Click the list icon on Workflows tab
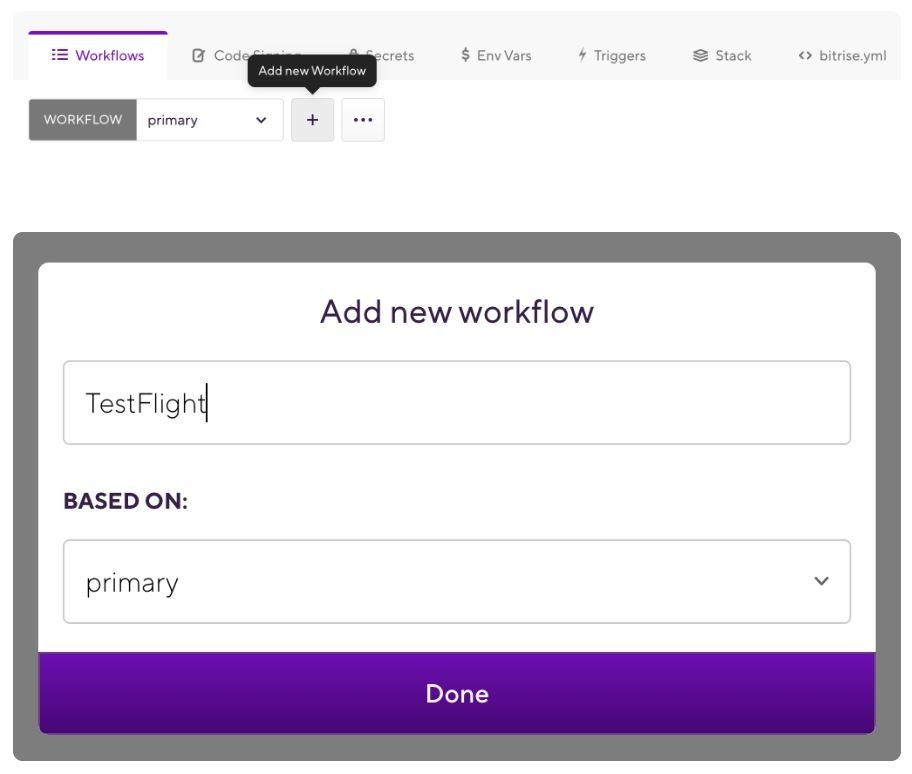Image resolution: width=912 pixels, height=774 pixels. point(59,56)
